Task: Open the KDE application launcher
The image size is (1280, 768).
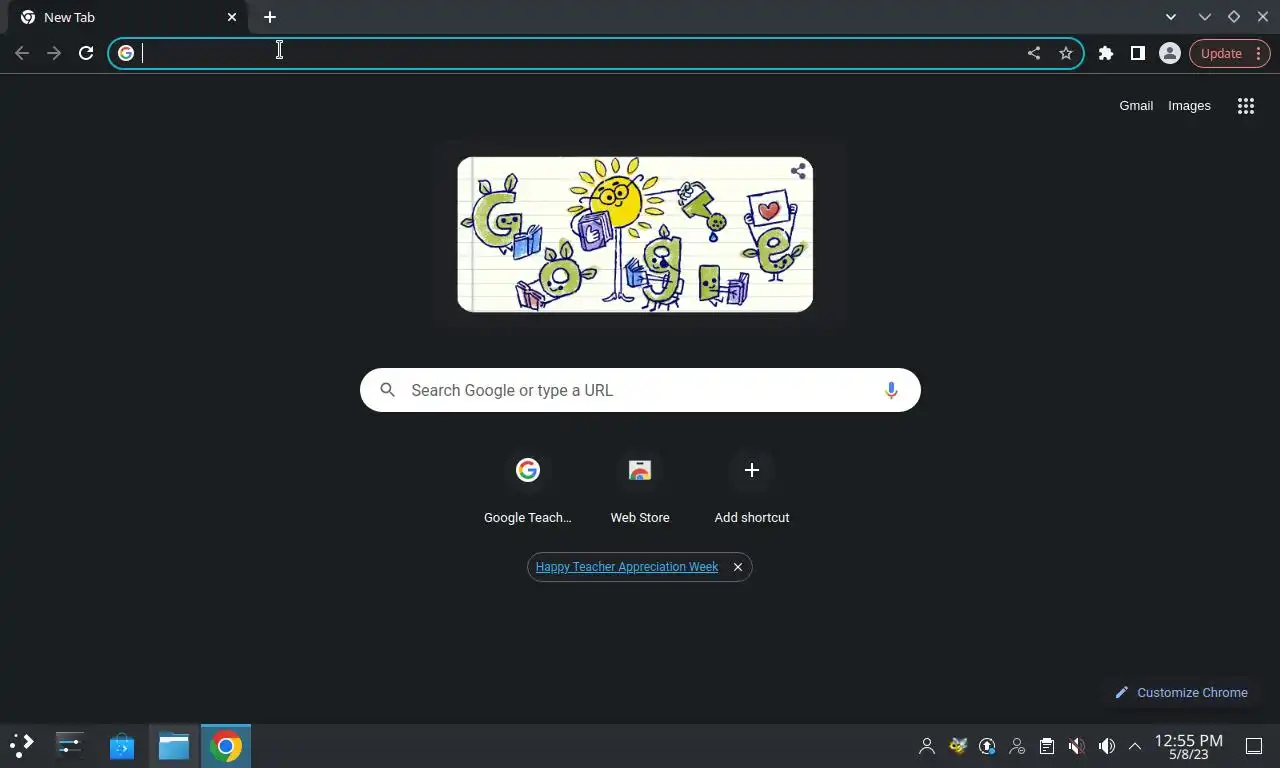Action: pos(22,745)
